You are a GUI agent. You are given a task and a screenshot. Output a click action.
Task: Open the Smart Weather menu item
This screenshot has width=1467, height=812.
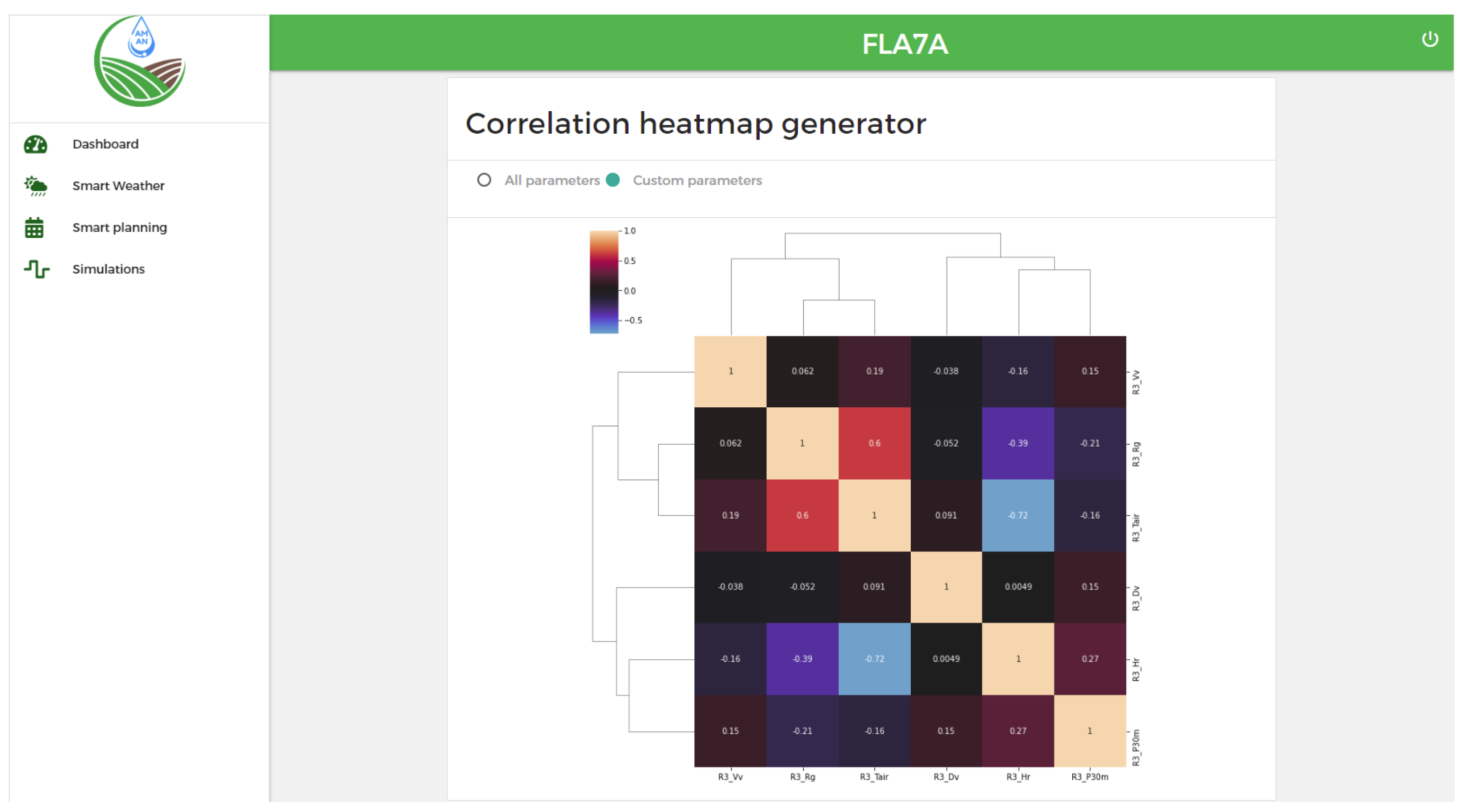(x=118, y=186)
